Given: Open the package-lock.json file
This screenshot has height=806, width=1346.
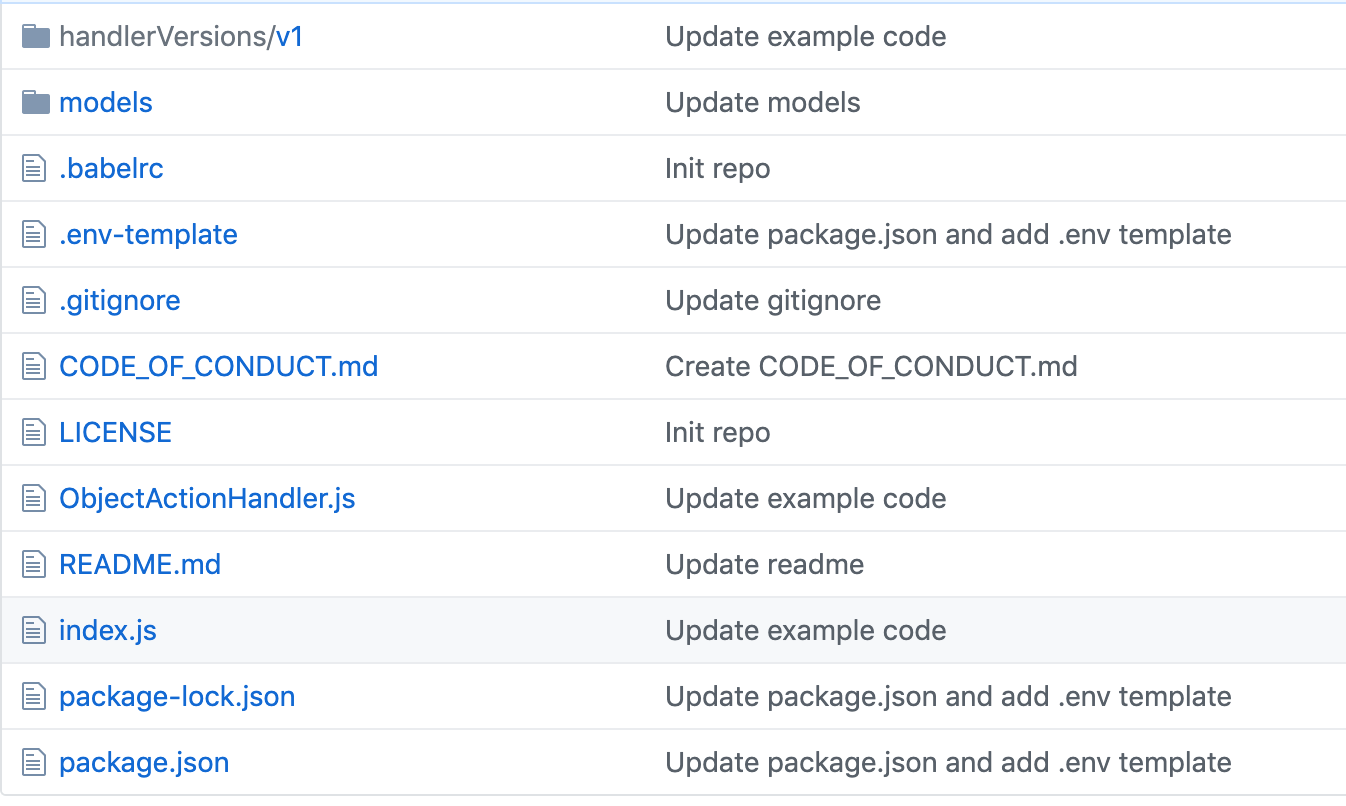Looking at the screenshot, I should 177,696.
